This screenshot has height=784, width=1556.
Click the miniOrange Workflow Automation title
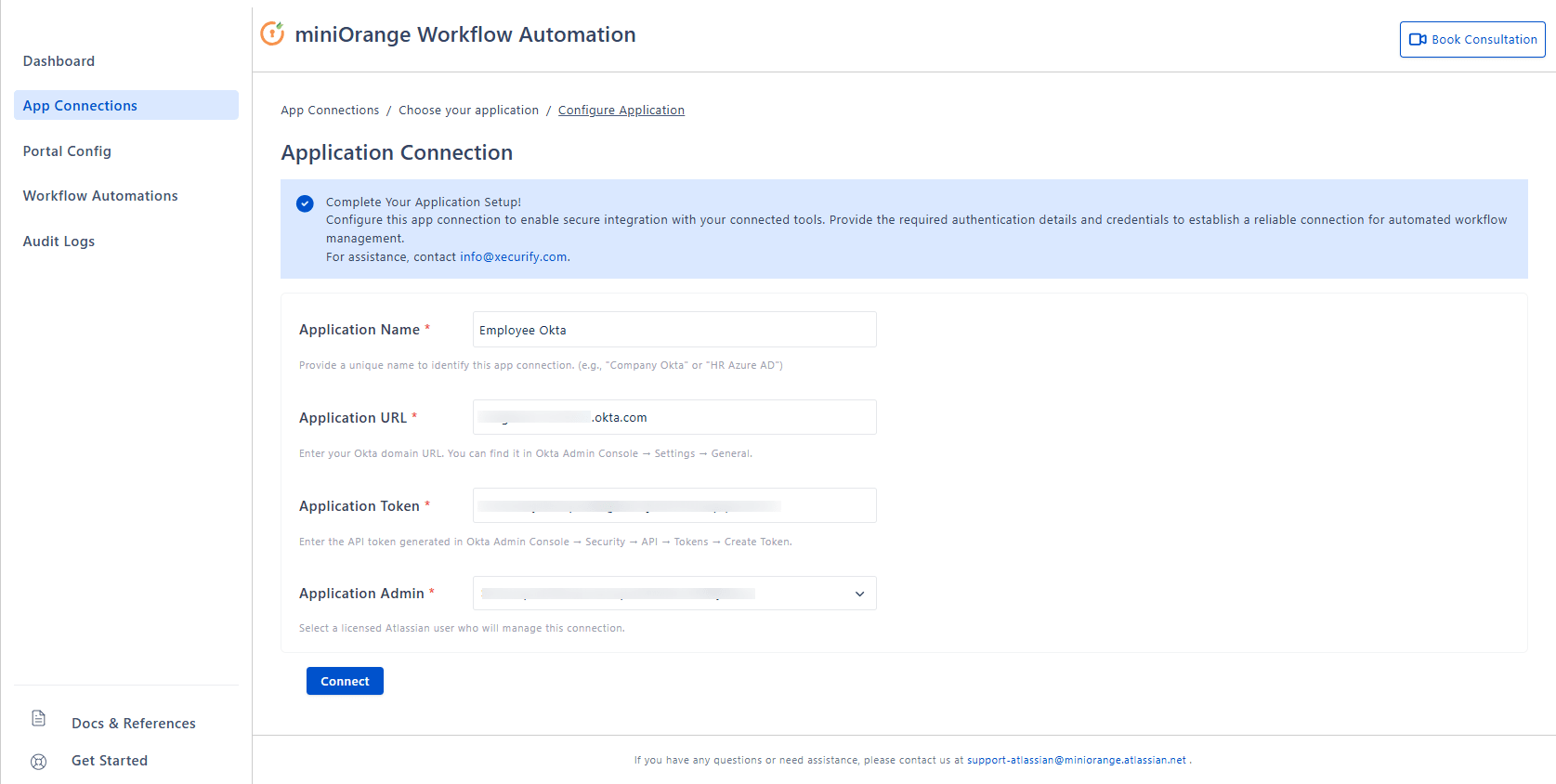465,34
